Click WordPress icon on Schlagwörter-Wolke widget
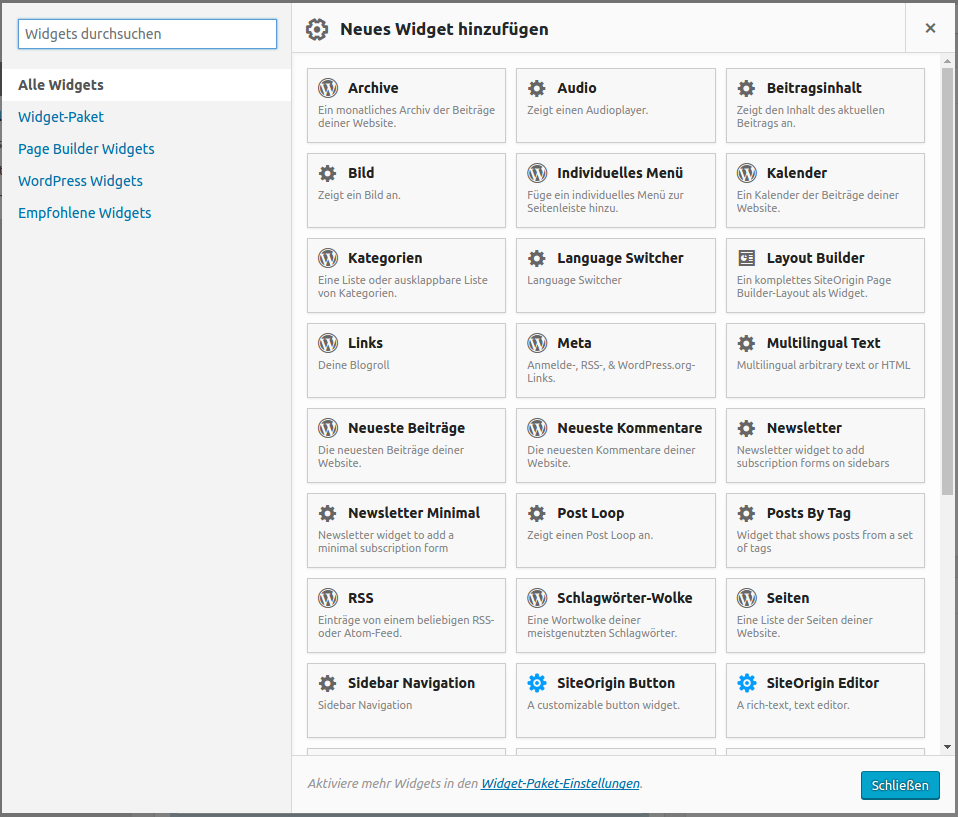Viewport: 958px width, 817px height. coord(537,598)
